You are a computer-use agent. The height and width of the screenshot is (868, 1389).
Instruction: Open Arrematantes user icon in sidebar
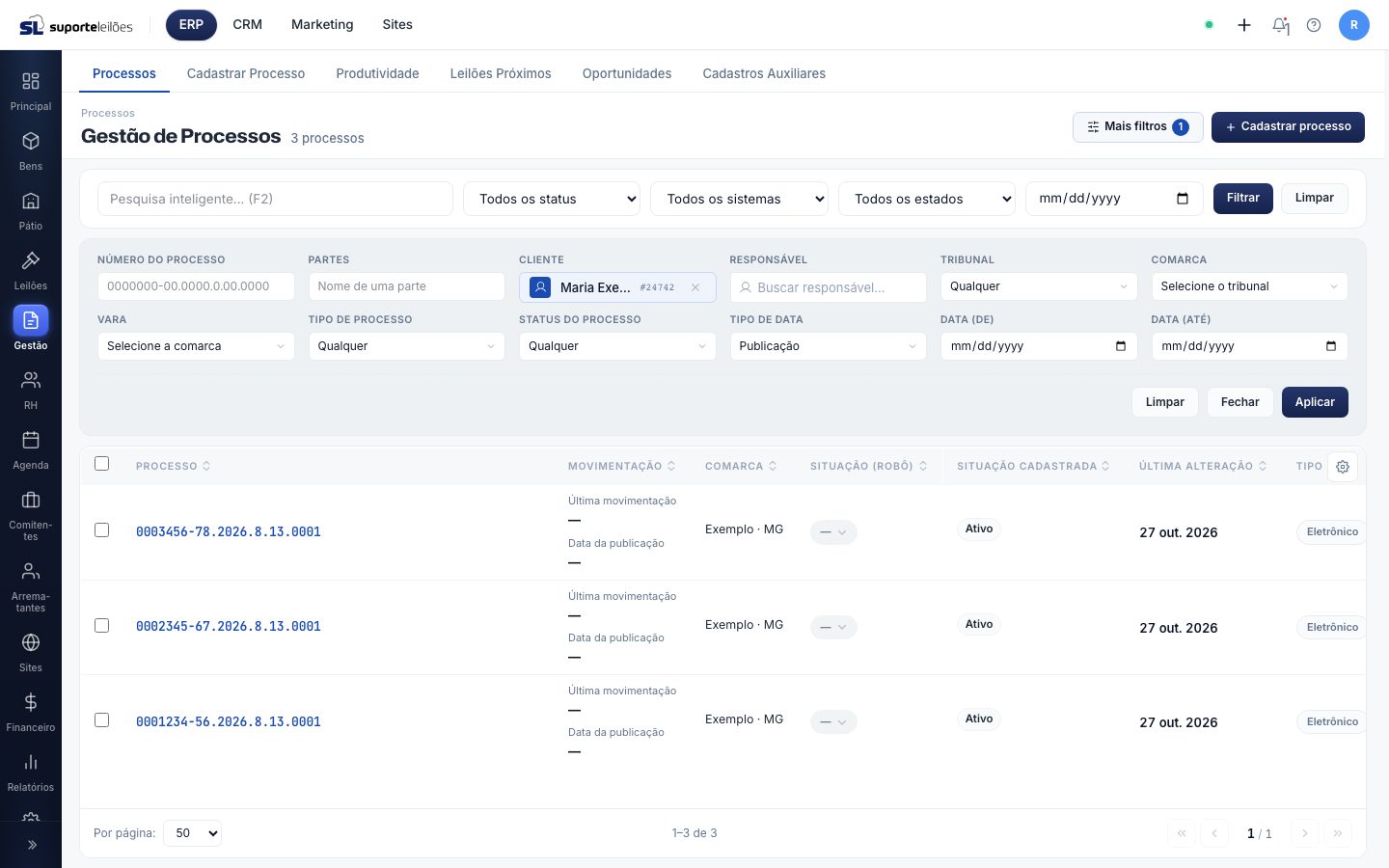31,571
